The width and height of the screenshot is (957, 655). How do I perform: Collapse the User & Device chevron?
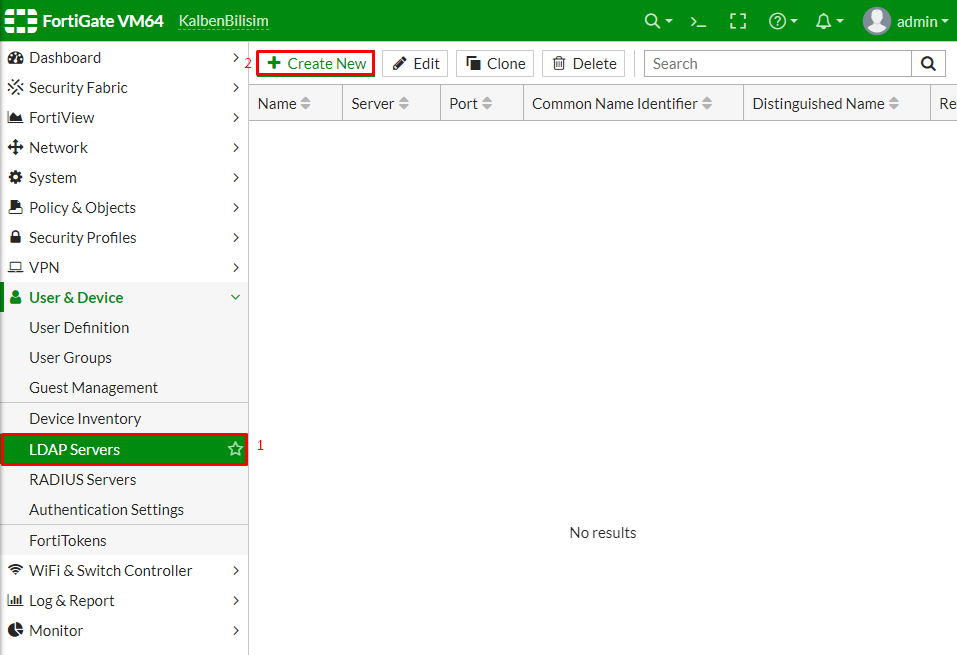(x=236, y=297)
